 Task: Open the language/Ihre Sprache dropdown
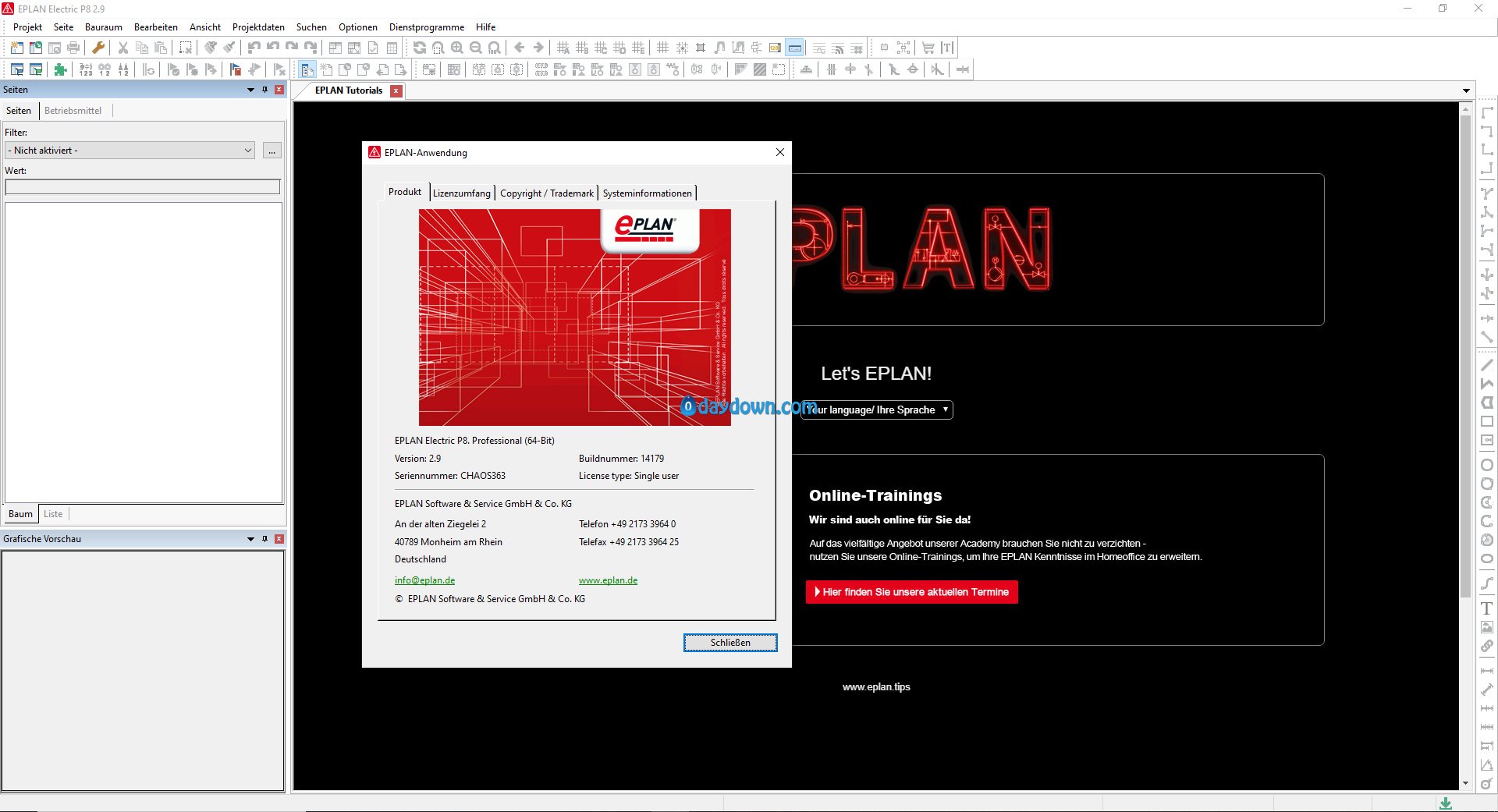[x=877, y=410]
